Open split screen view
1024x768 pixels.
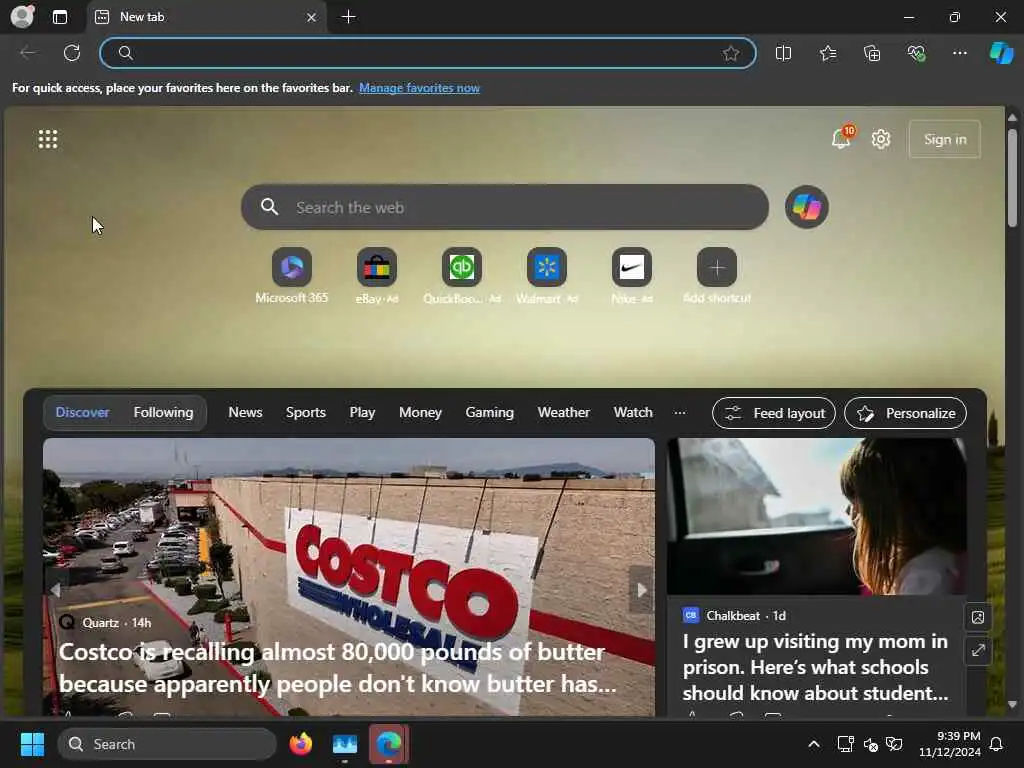(x=783, y=53)
